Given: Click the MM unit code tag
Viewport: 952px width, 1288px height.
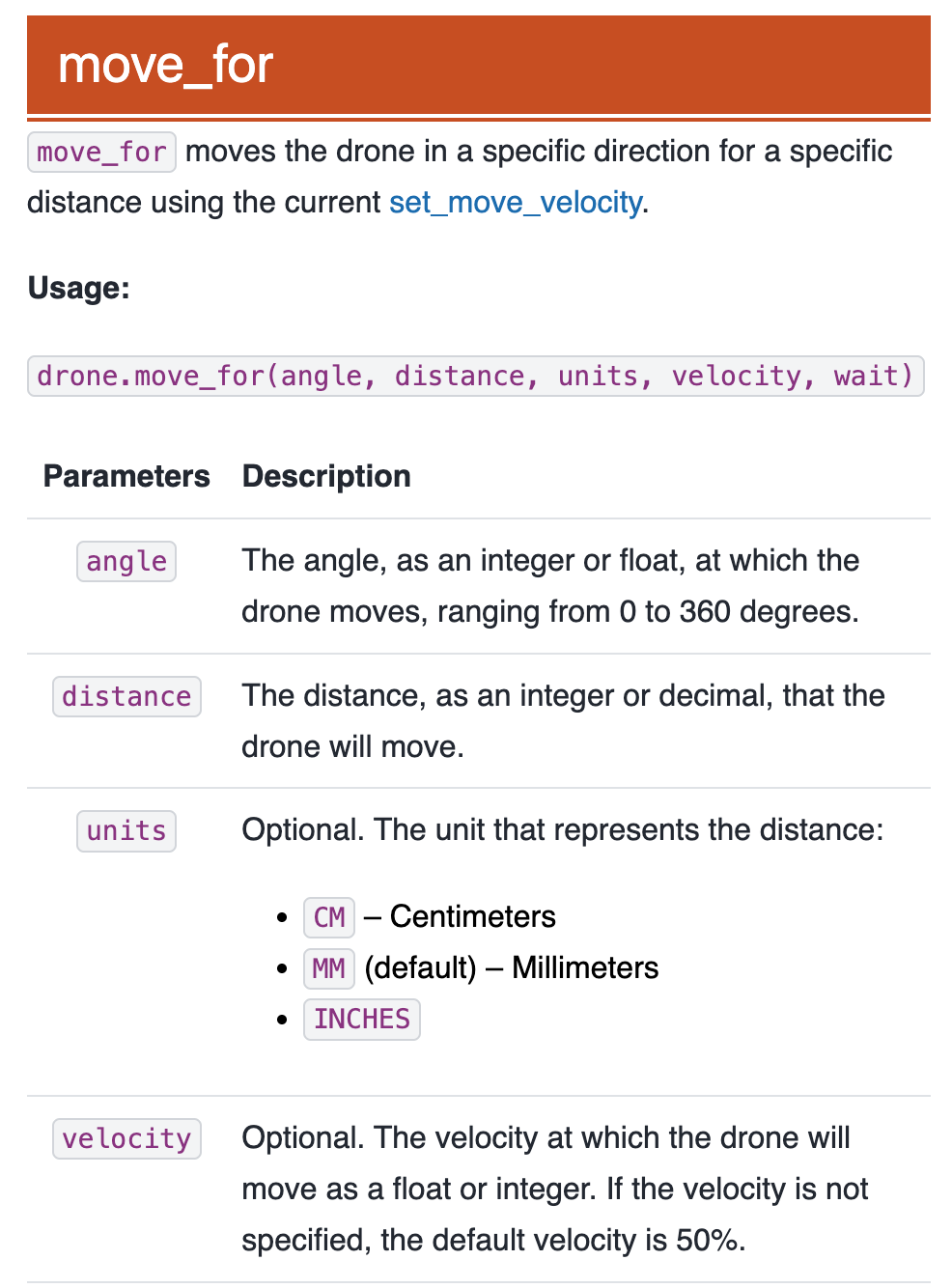Looking at the screenshot, I should pyautogui.click(x=328, y=968).
